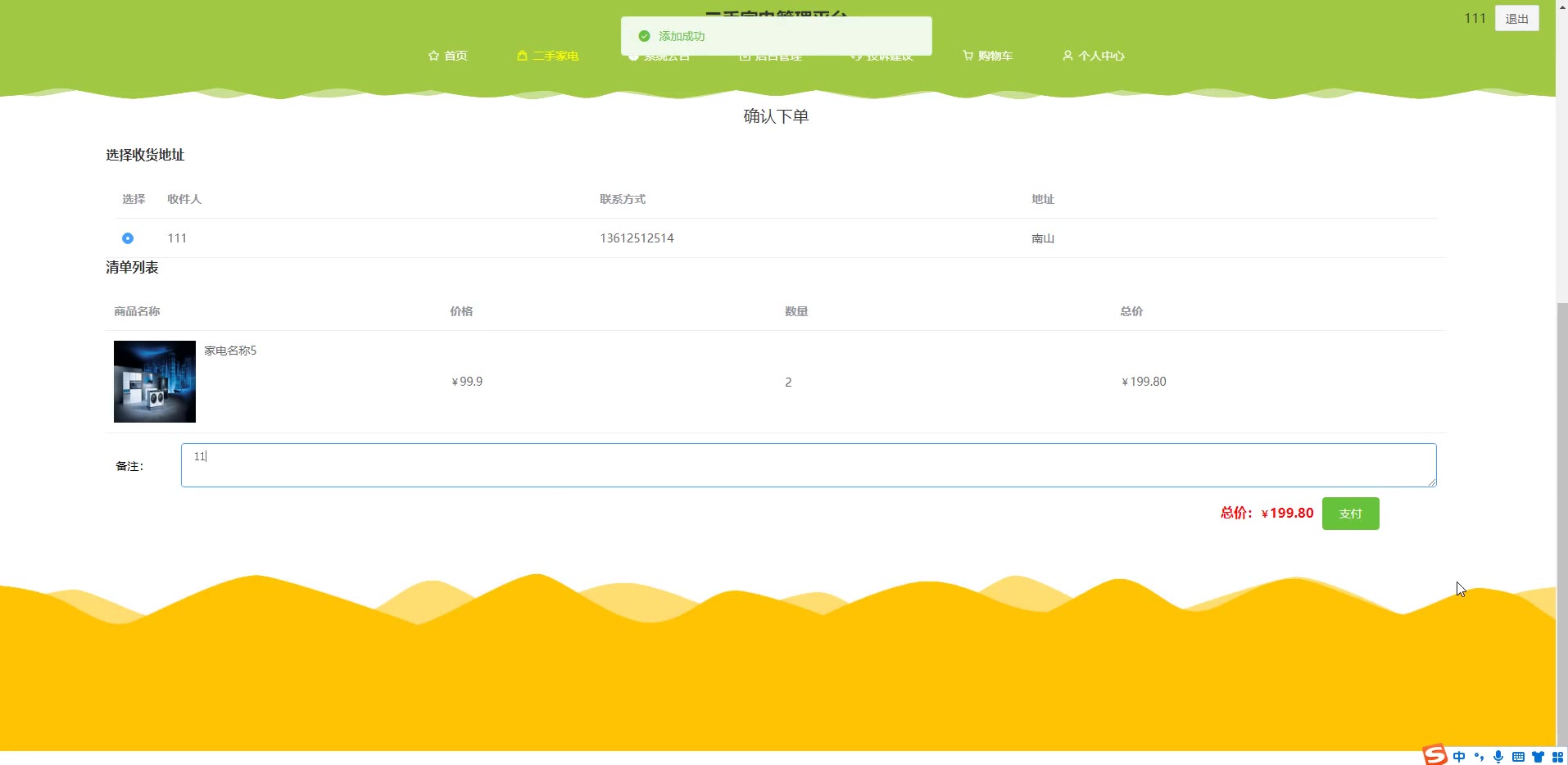
Task: Open the 购物车 shopping cart
Action: pos(988,56)
